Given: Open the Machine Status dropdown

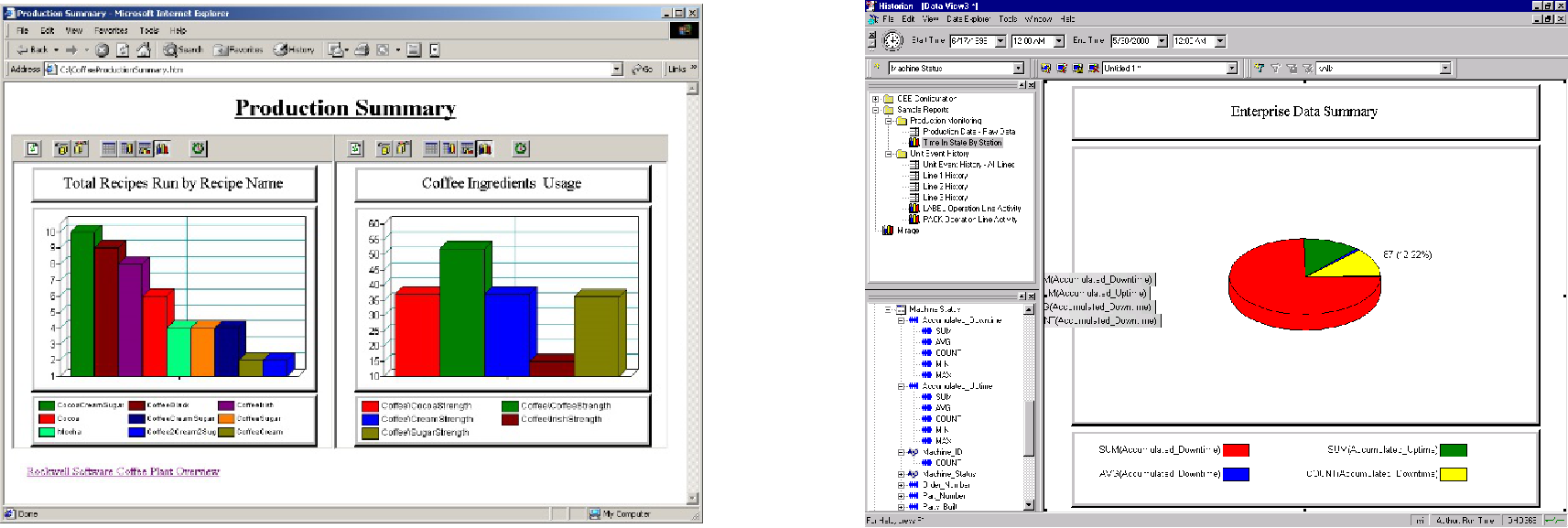Looking at the screenshot, I should click(x=1018, y=69).
